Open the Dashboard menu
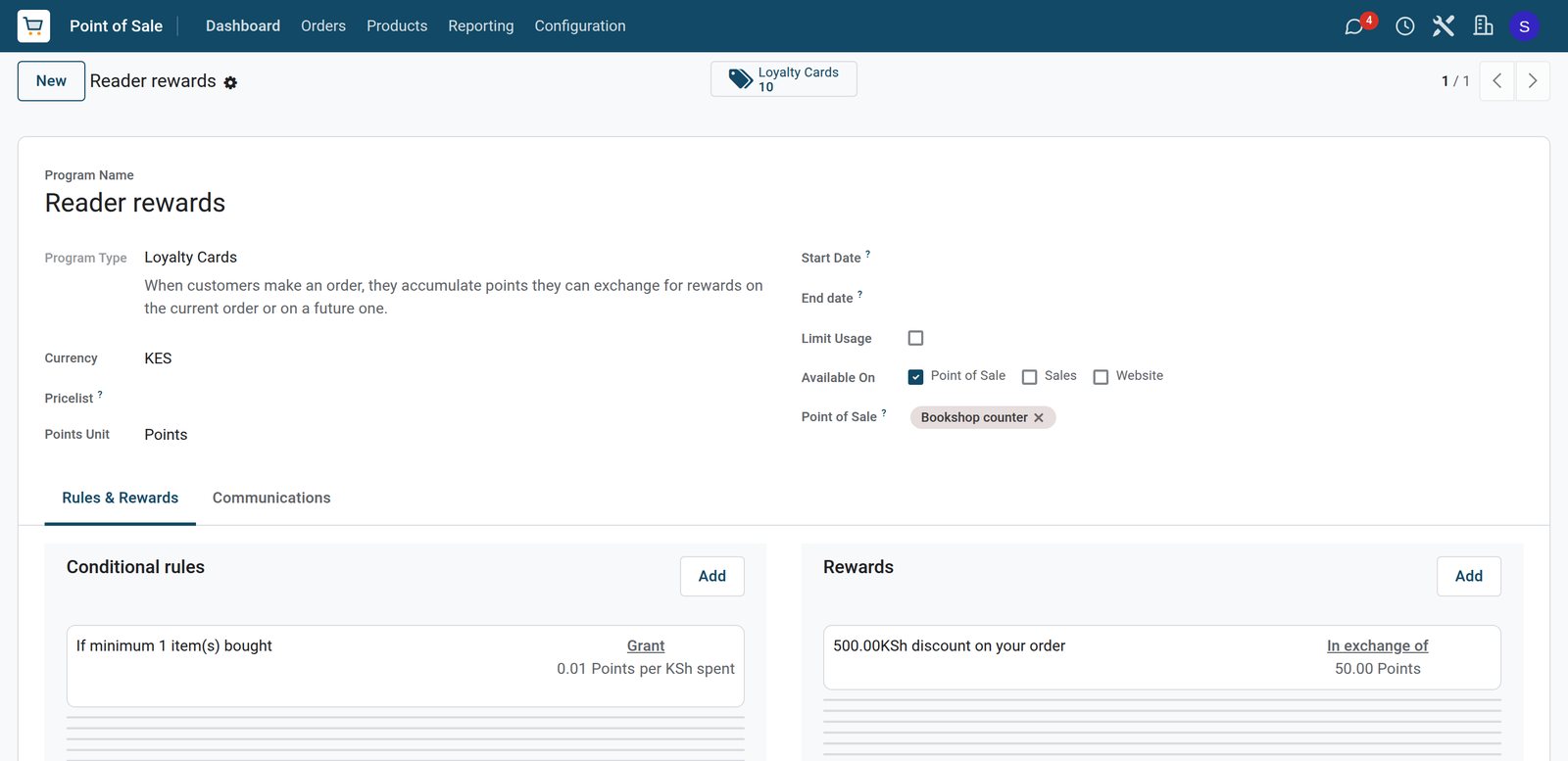 pyautogui.click(x=243, y=26)
